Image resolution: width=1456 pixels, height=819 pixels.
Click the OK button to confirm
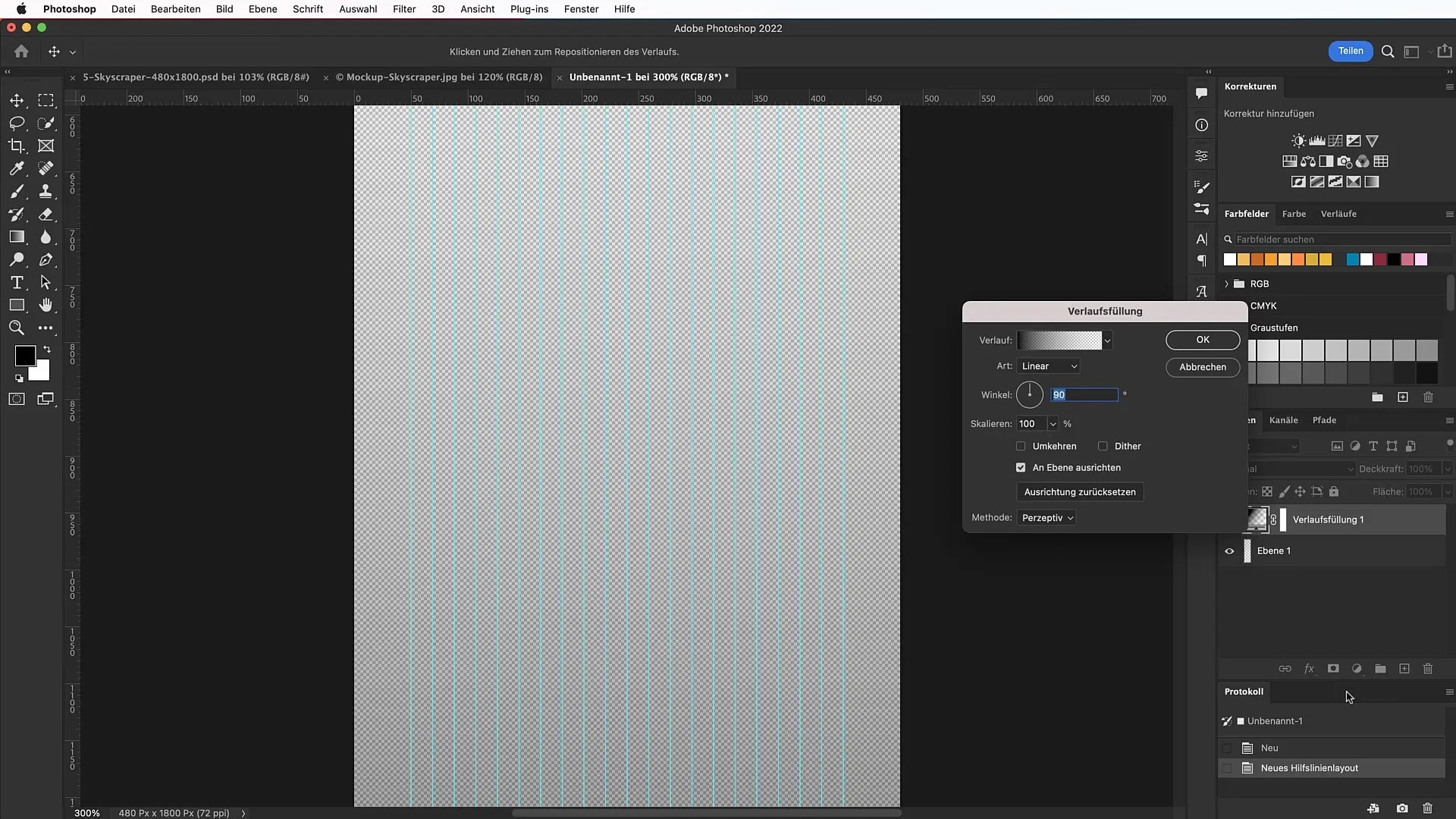point(1202,339)
